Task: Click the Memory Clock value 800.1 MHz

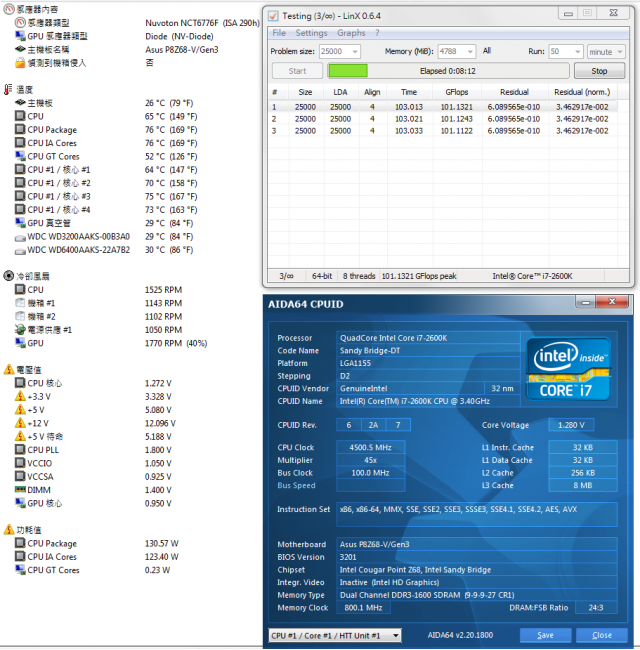Action: (x=363, y=608)
